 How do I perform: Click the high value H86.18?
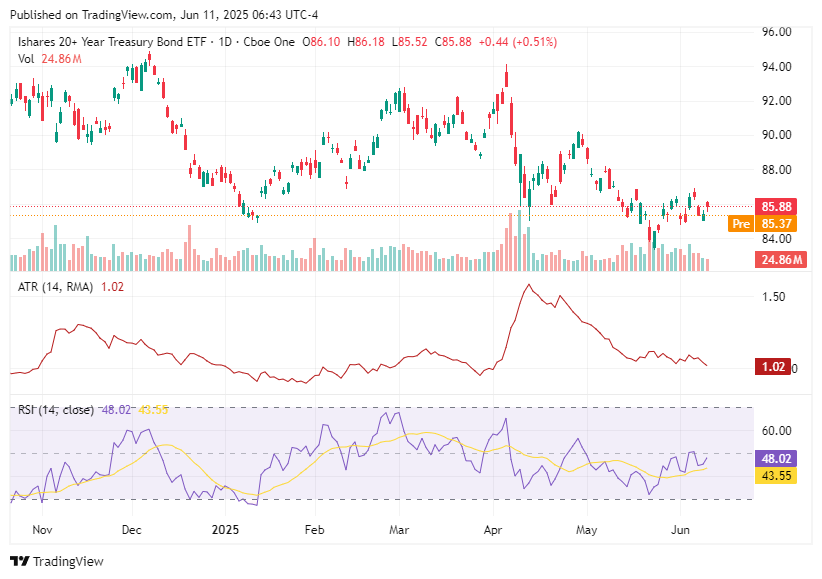pos(366,42)
